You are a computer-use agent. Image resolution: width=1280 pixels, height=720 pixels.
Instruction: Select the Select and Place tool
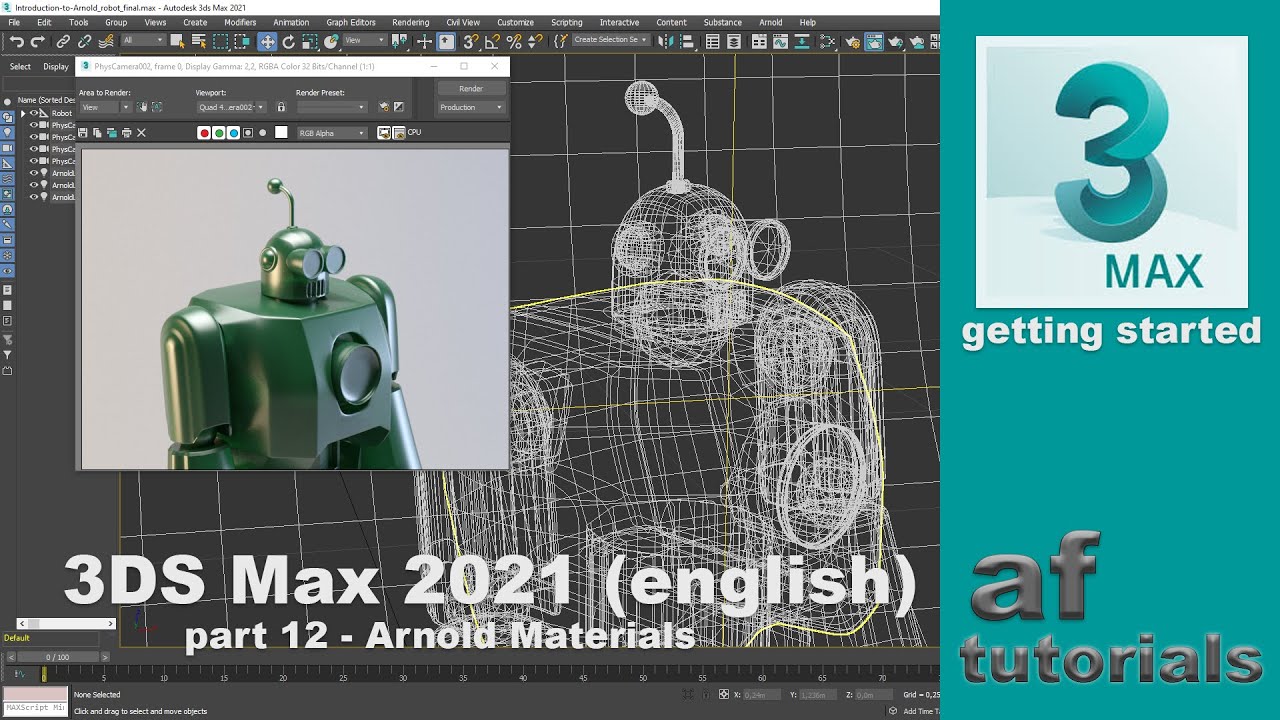coord(332,41)
